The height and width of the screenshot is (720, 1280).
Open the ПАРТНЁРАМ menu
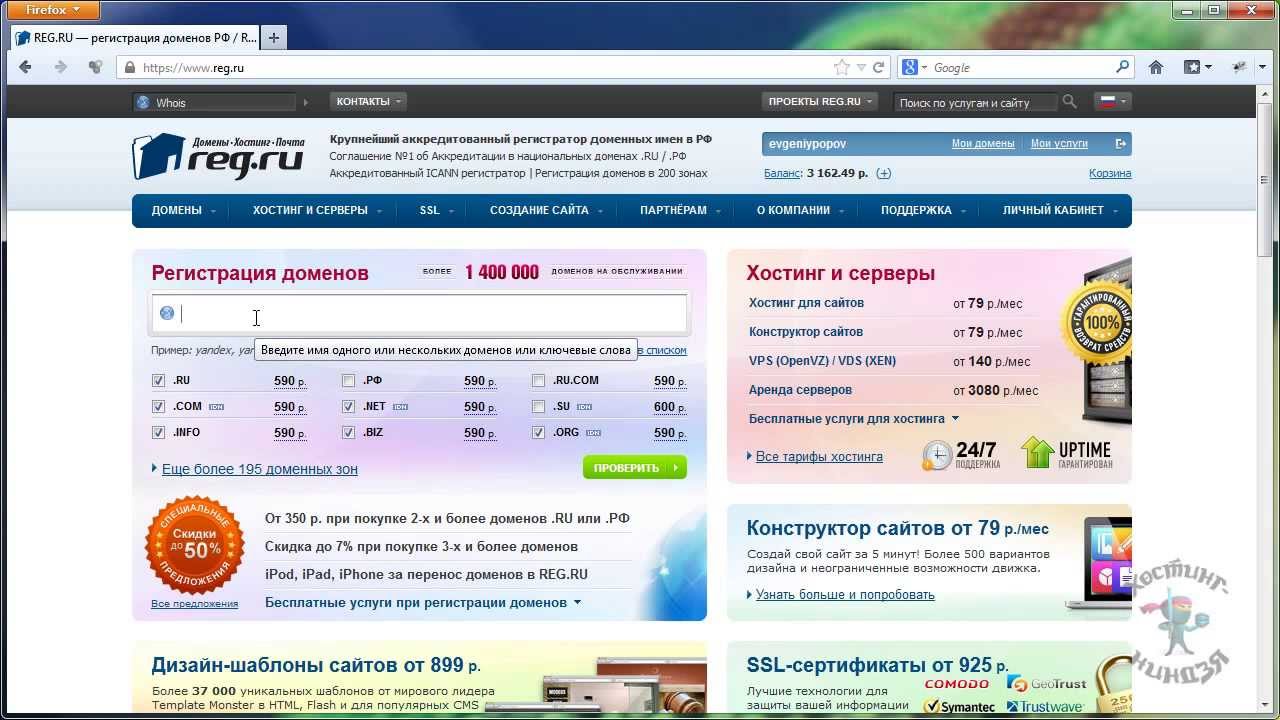coord(680,210)
